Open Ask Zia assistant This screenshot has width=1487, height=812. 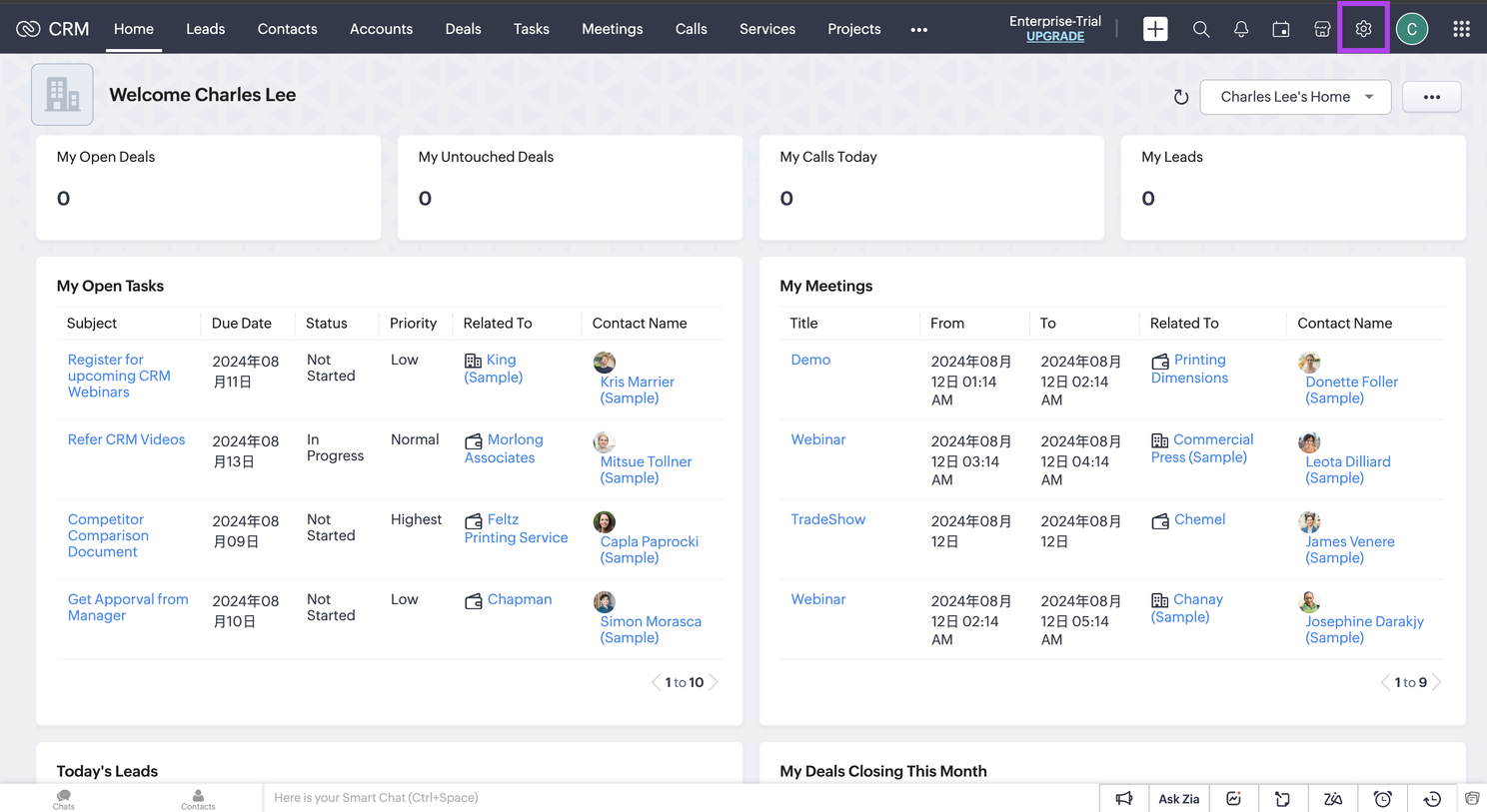click(1179, 798)
